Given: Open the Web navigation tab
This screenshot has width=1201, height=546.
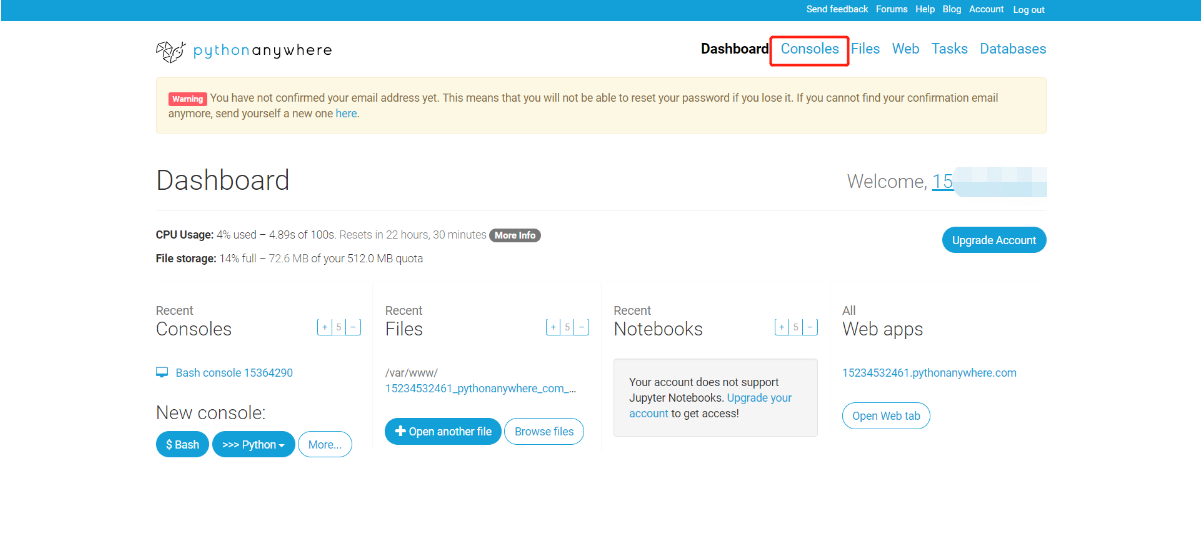Looking at the screenshot, I should pos(906,49).
